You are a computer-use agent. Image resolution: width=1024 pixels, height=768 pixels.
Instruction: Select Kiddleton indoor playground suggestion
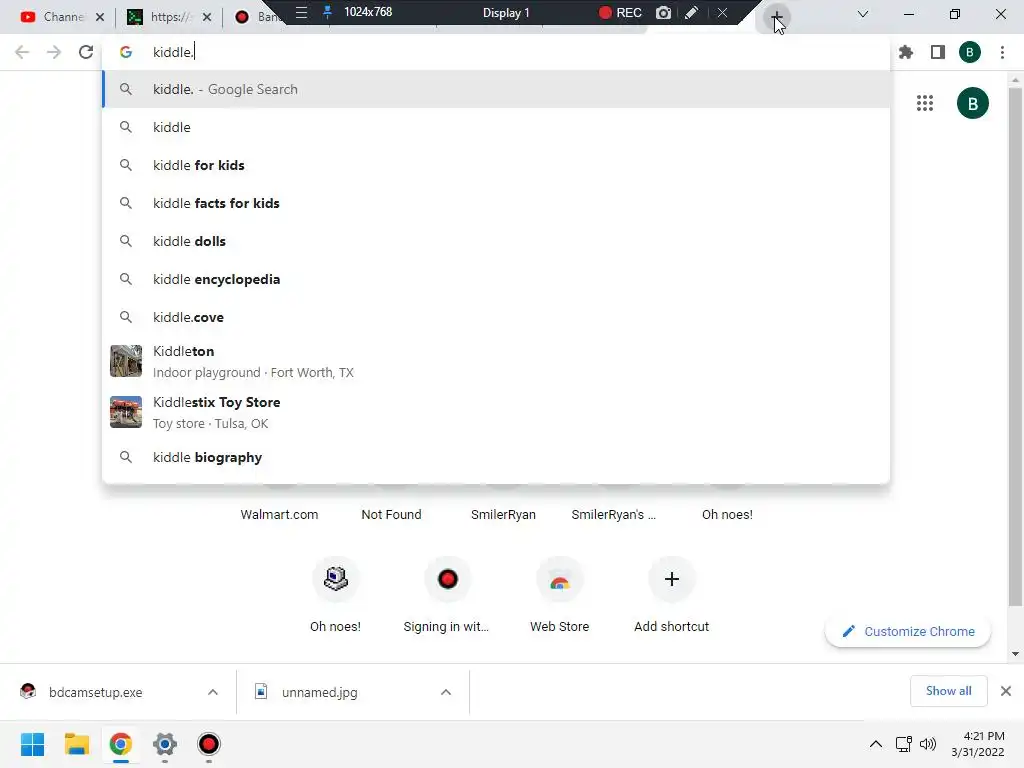click(x=496, y=361)
